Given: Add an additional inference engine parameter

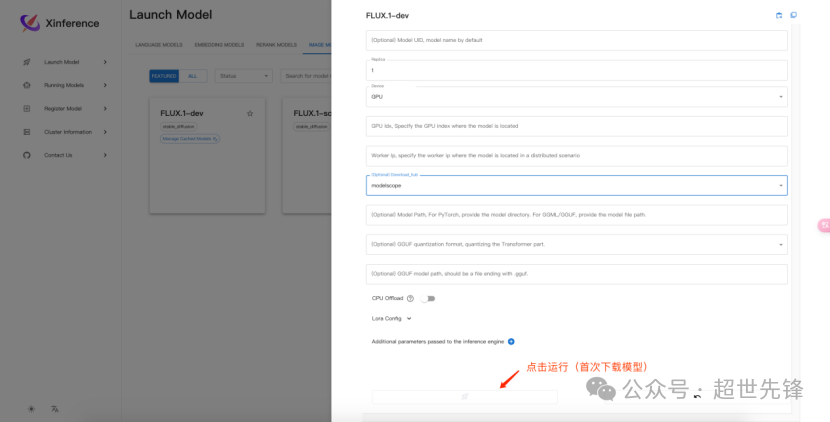Looking at the screenshot, I should 511,342.
